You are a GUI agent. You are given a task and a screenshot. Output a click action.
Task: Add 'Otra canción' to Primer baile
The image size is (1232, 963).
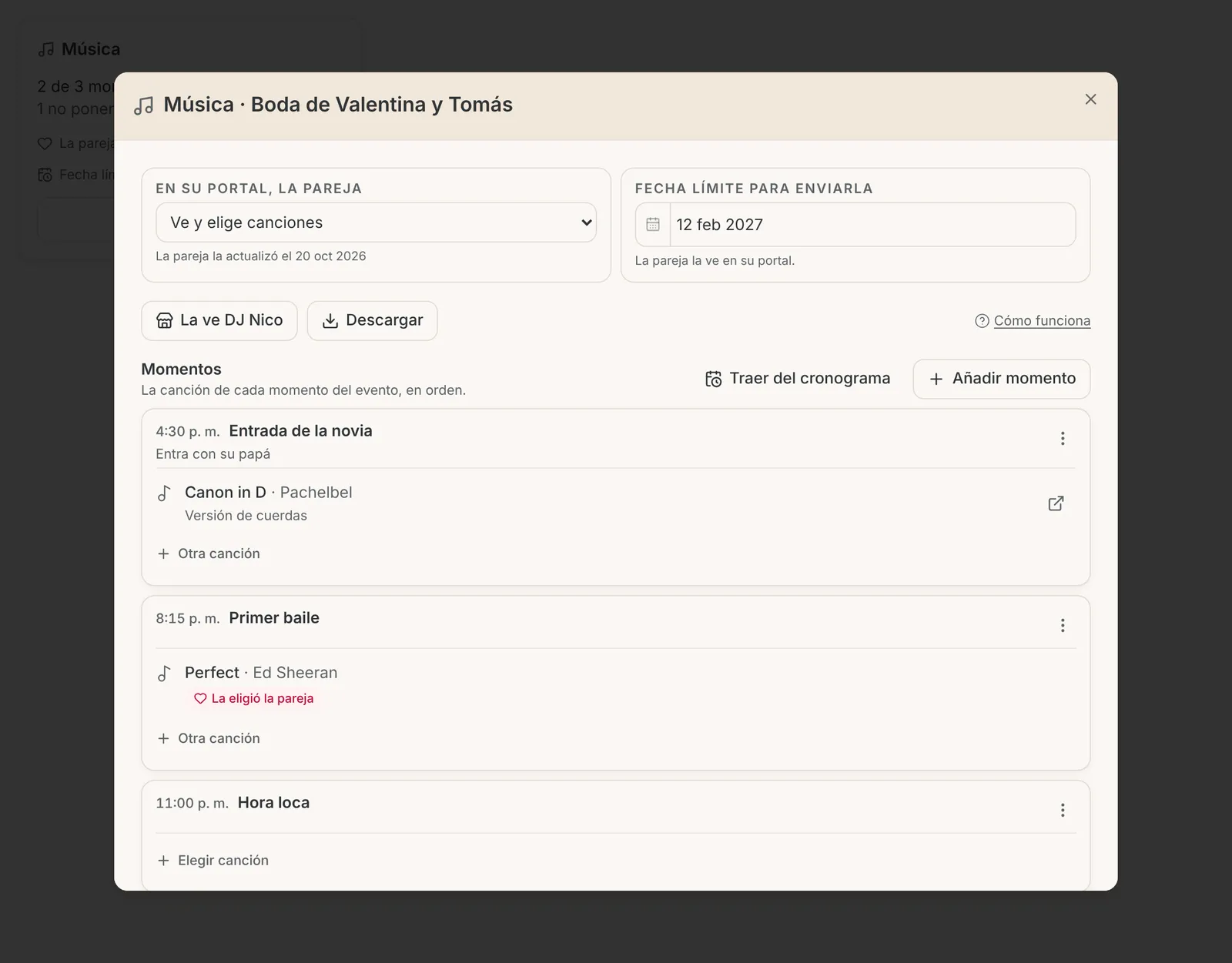coord(209,738)
